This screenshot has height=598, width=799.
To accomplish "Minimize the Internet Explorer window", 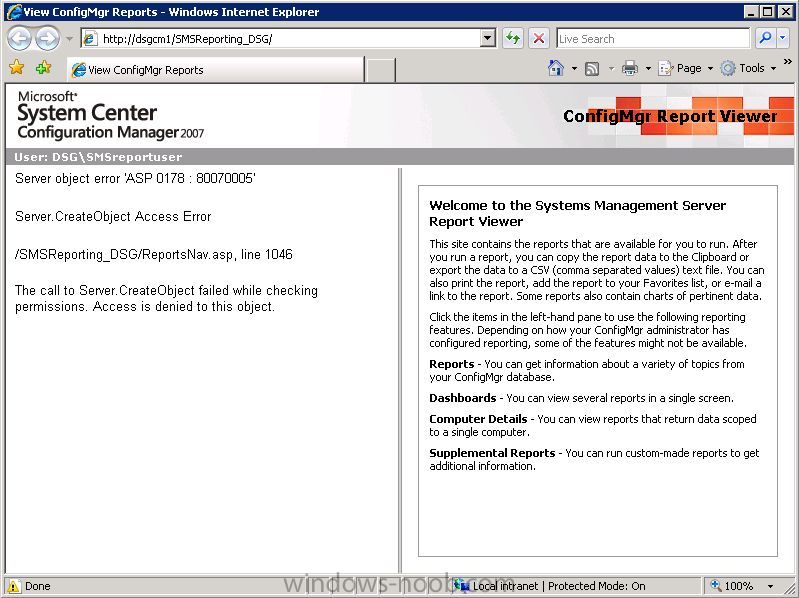I will pos(751,11).
